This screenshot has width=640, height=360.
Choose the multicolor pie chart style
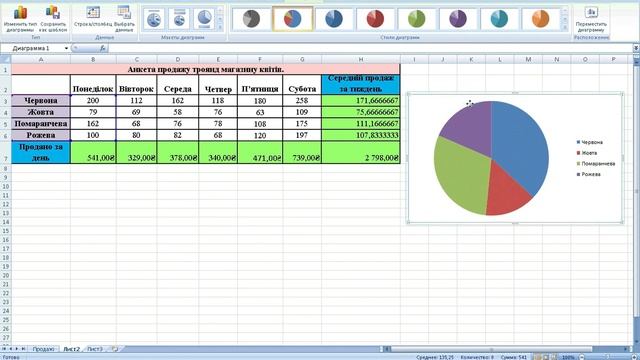(293, 19)
